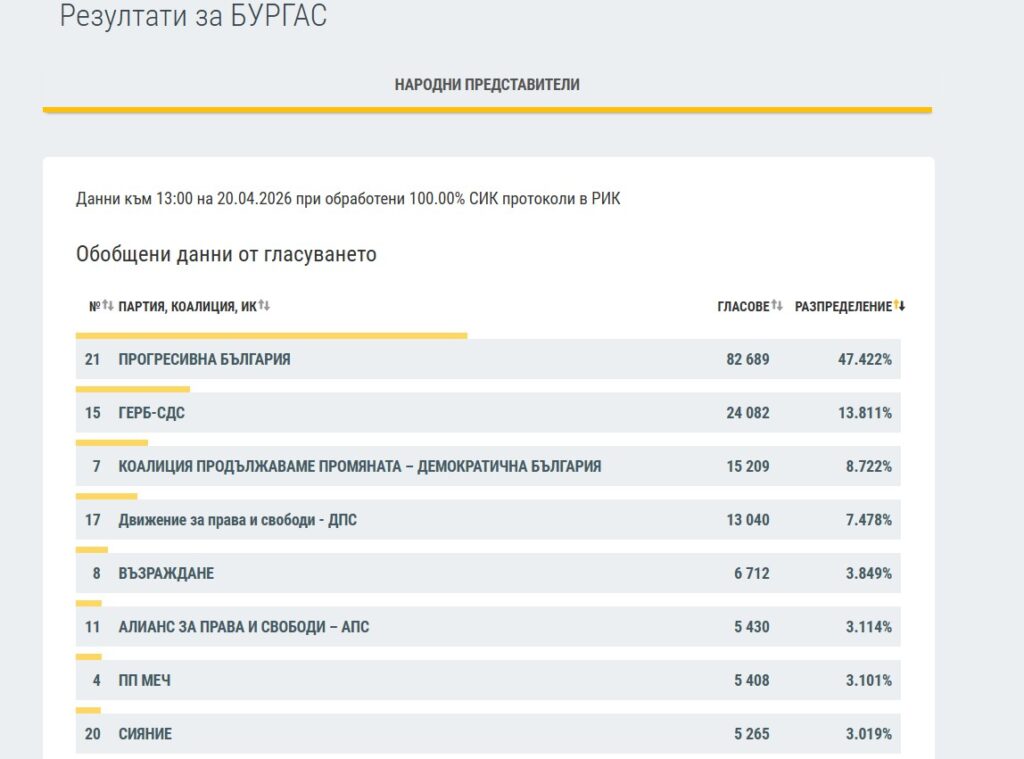The width and height of the screenshot is (1024, 759).
Task: Click the СИЯНИЕ party name
Action: [145, 734]
